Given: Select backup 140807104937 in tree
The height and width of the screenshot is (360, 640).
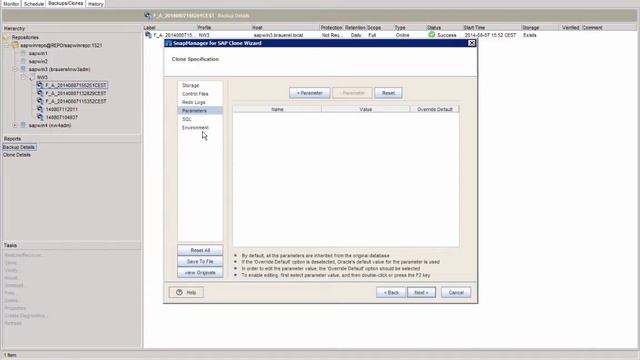Looking at the screenshot, I should point(62,117).
